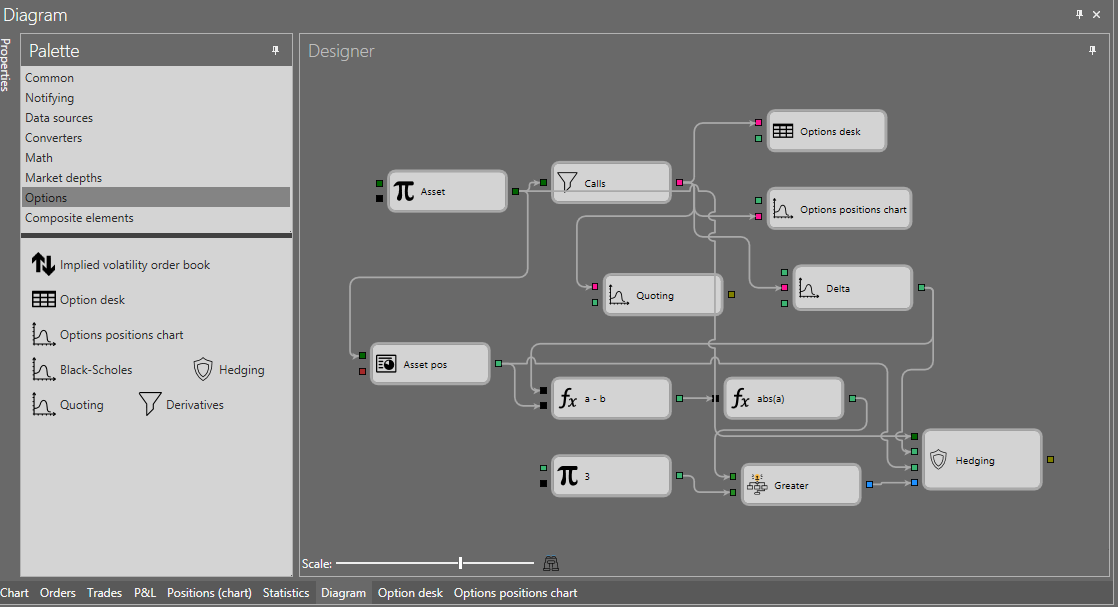This screenshot has width=1118, height=607.
Task: Open the collapsed Properties side panel
Action: pyautogui.click(x=5, y=64)
